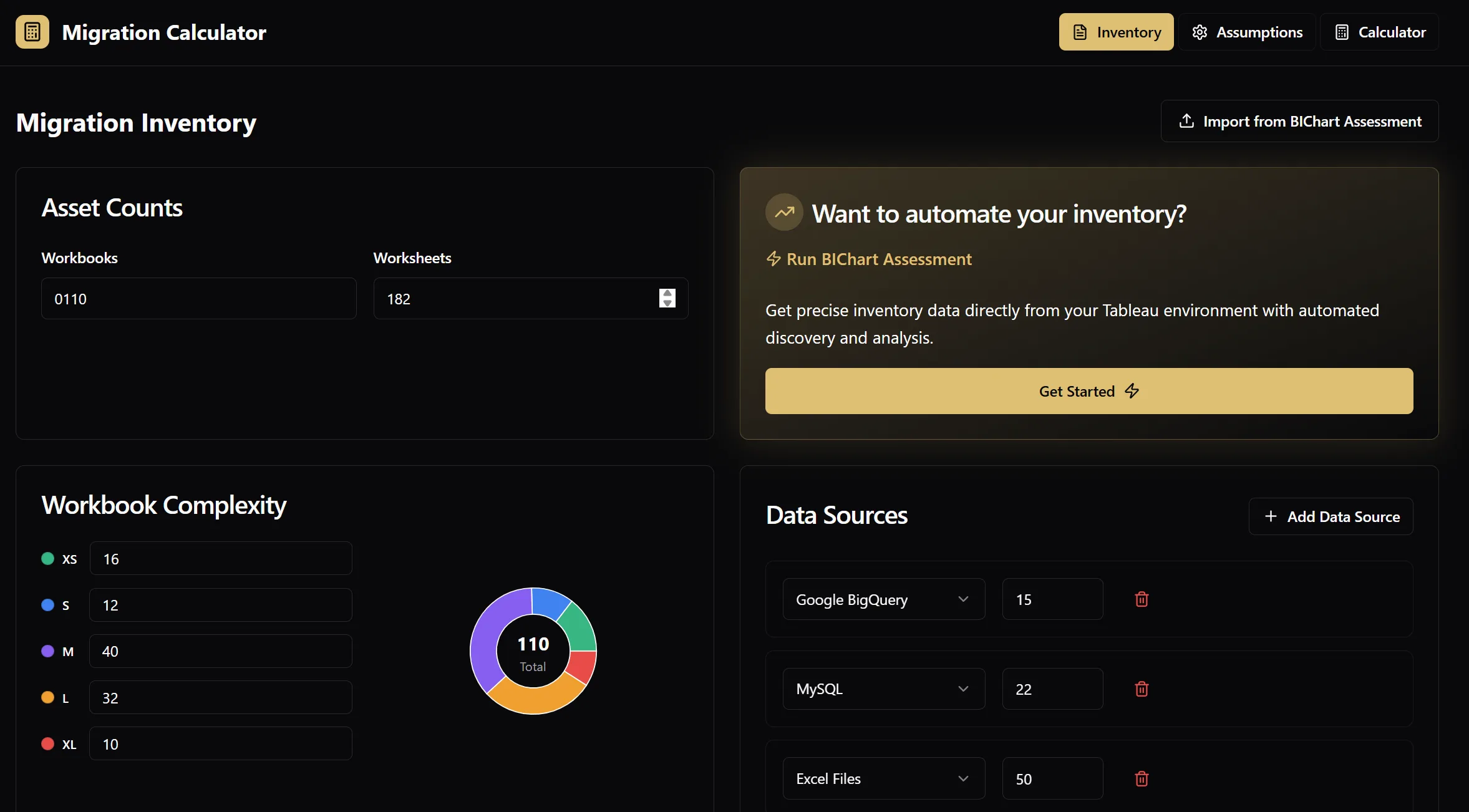Image resolution: width=1469 pixels, height=812 pixels.
Task: Increment the Worksheets count with up arrow
Action: tap(667, 293)
